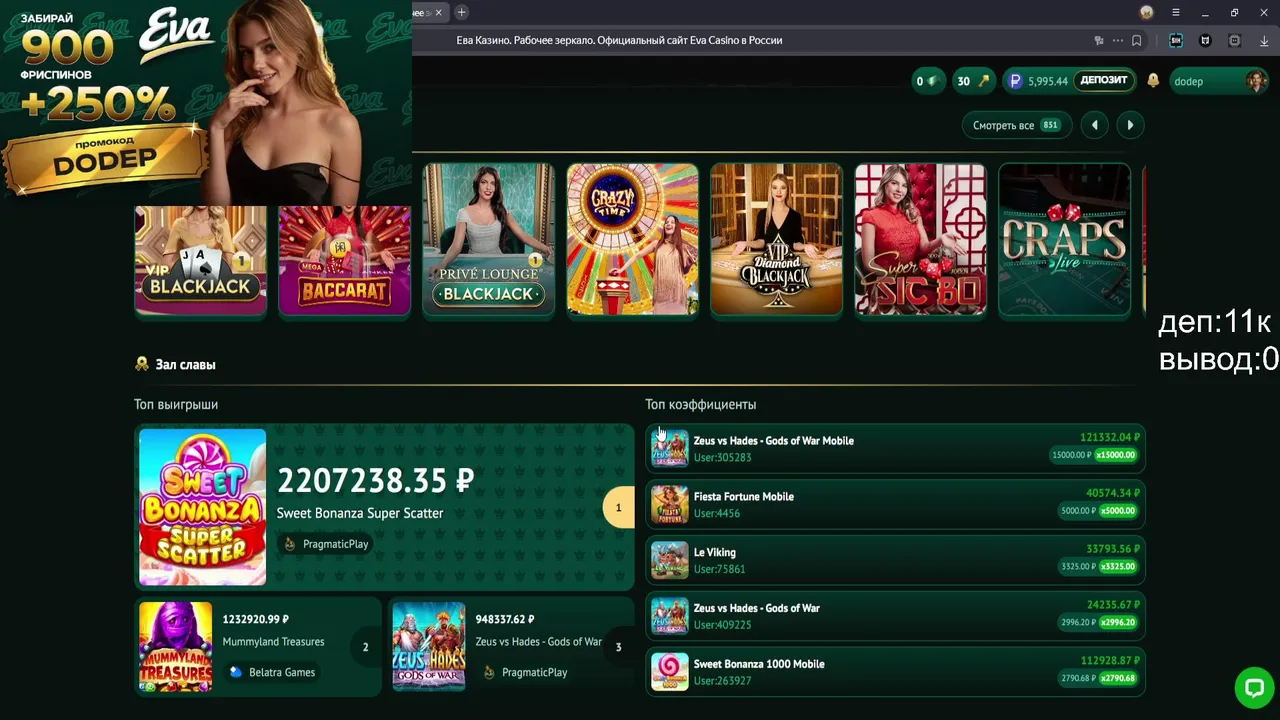Click the Sweet Bonanza 1000 game icon
Image resolution: width=1280 pixels, height=720 pixels.
tap(670, 672)
